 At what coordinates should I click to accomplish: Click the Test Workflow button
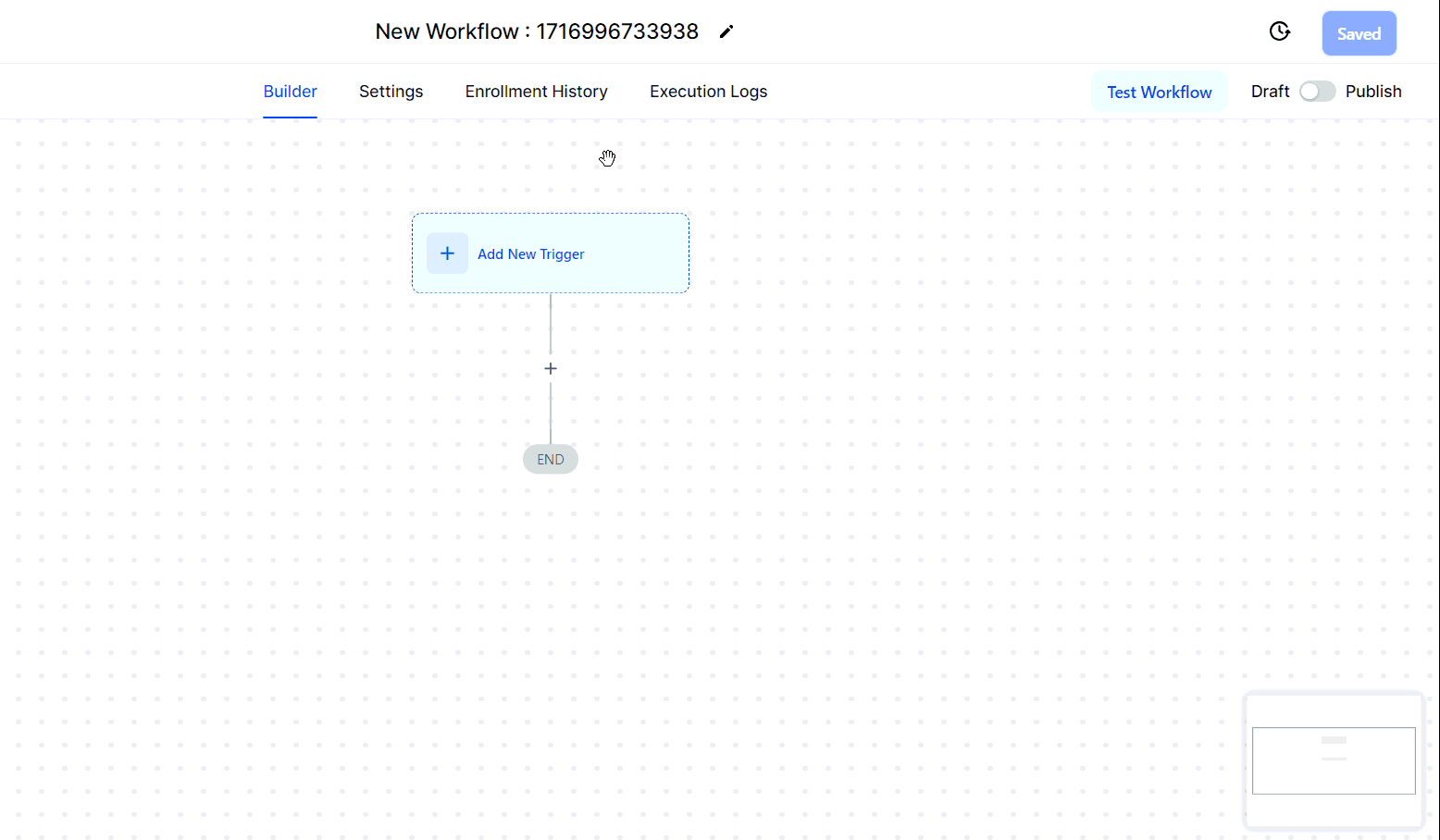click(x=1159, y=92)
